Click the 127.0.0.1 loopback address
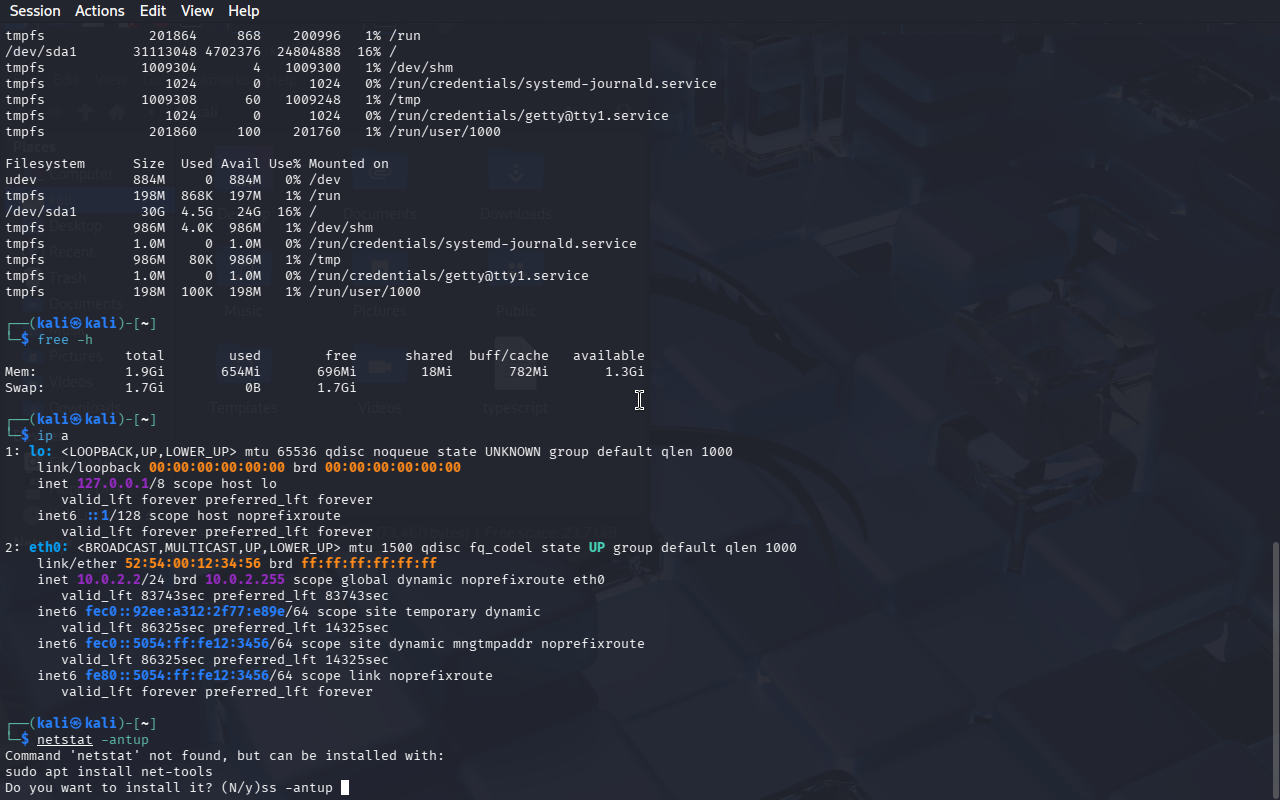Viewport: 1280px width, 800px height. 112,484
